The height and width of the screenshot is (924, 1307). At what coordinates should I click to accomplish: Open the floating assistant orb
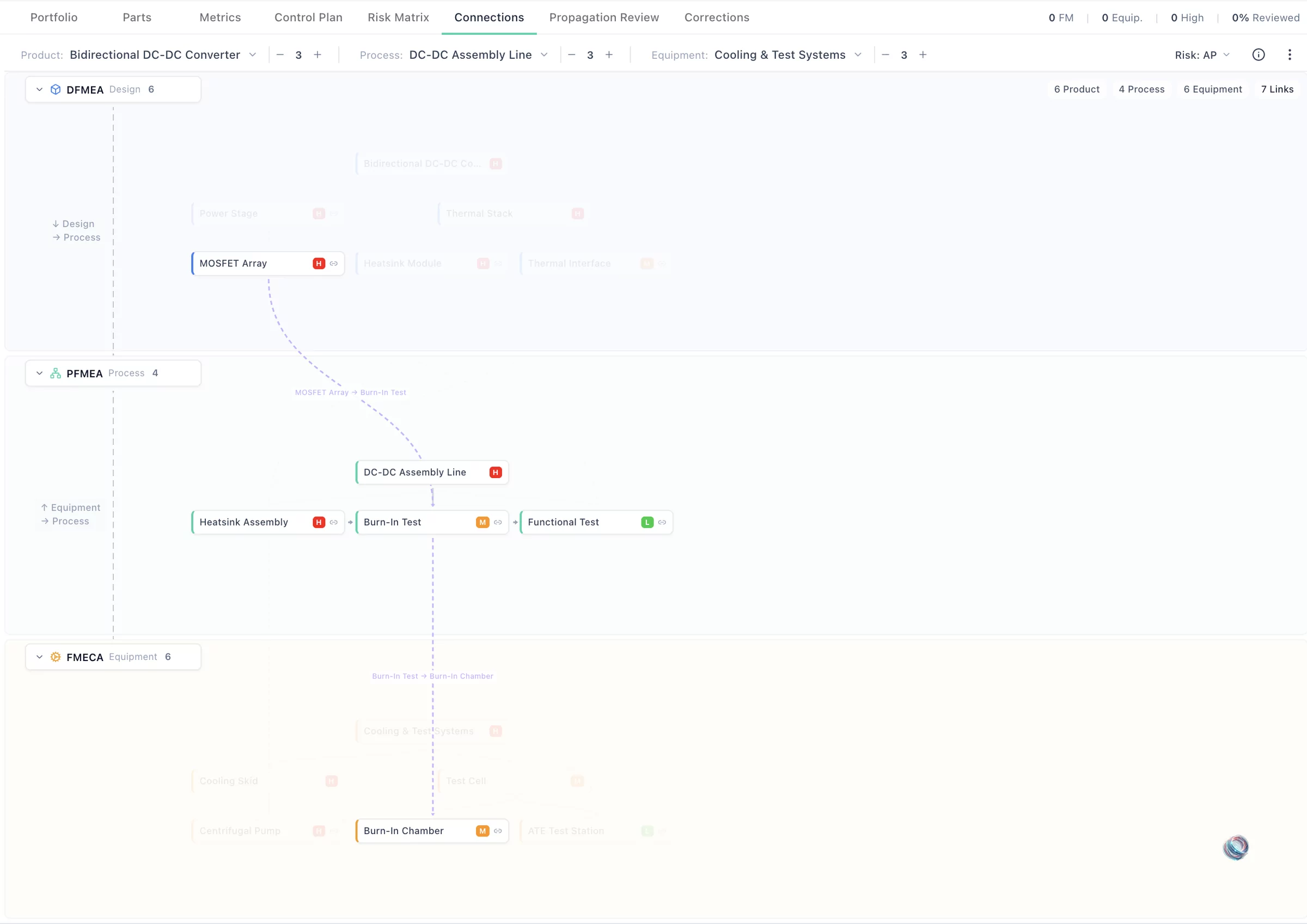[x=1235, y=847]
